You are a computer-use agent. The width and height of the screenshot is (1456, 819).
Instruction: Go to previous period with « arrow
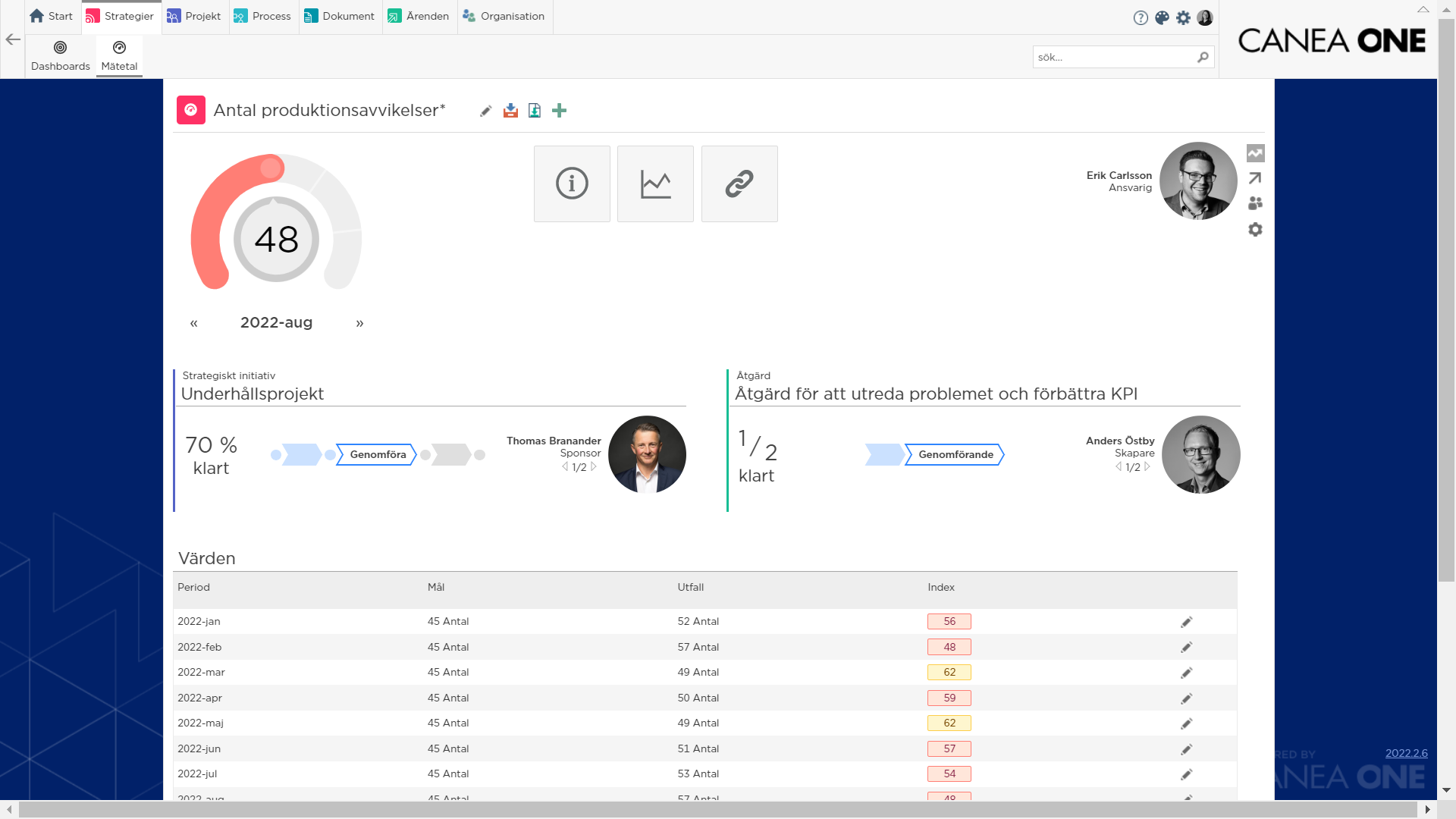(193, 323)
